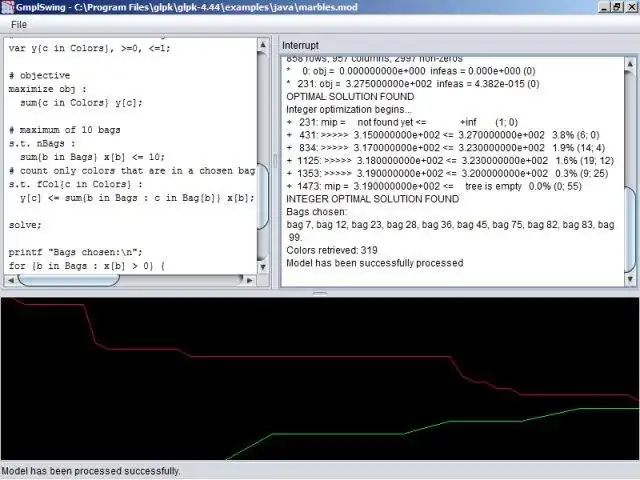Click the 'Bags chosen:' output line

317,212
